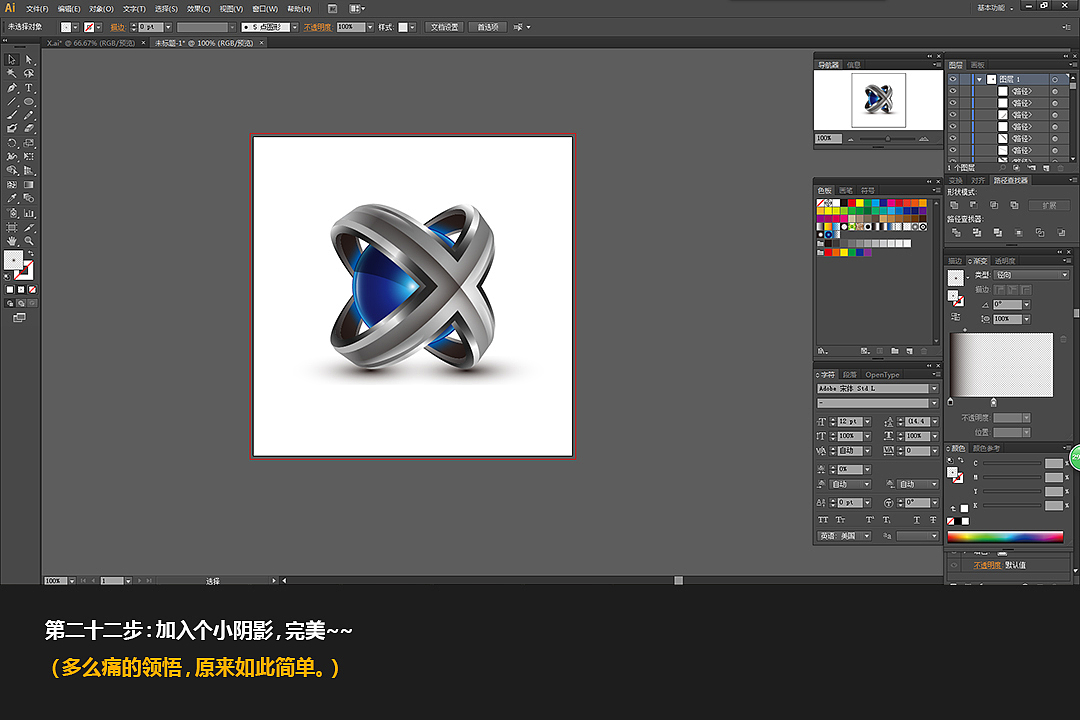
Task: Switch to the 透明度 panel tab
Action: click(x=1005, y=261)
